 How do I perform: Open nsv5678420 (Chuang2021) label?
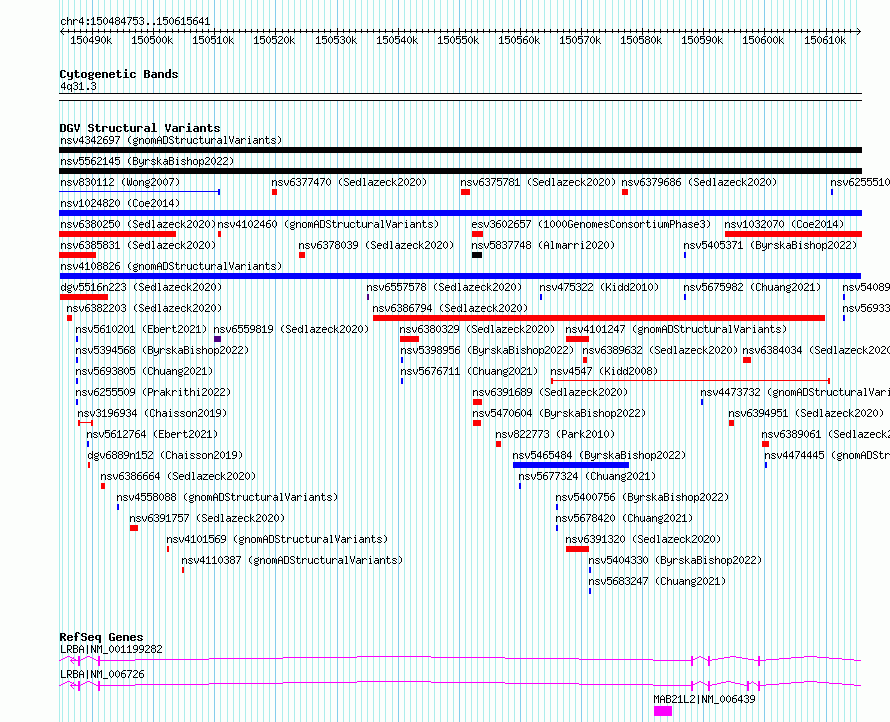click(624, 518)
